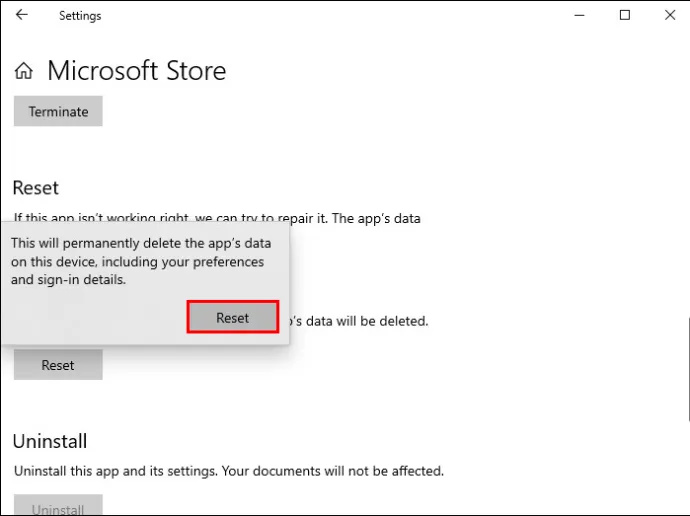The width and height of the screenshot is (690, 516).
Task: Click the vertical scrollbar on right edge
Action: tap(688, 369)
